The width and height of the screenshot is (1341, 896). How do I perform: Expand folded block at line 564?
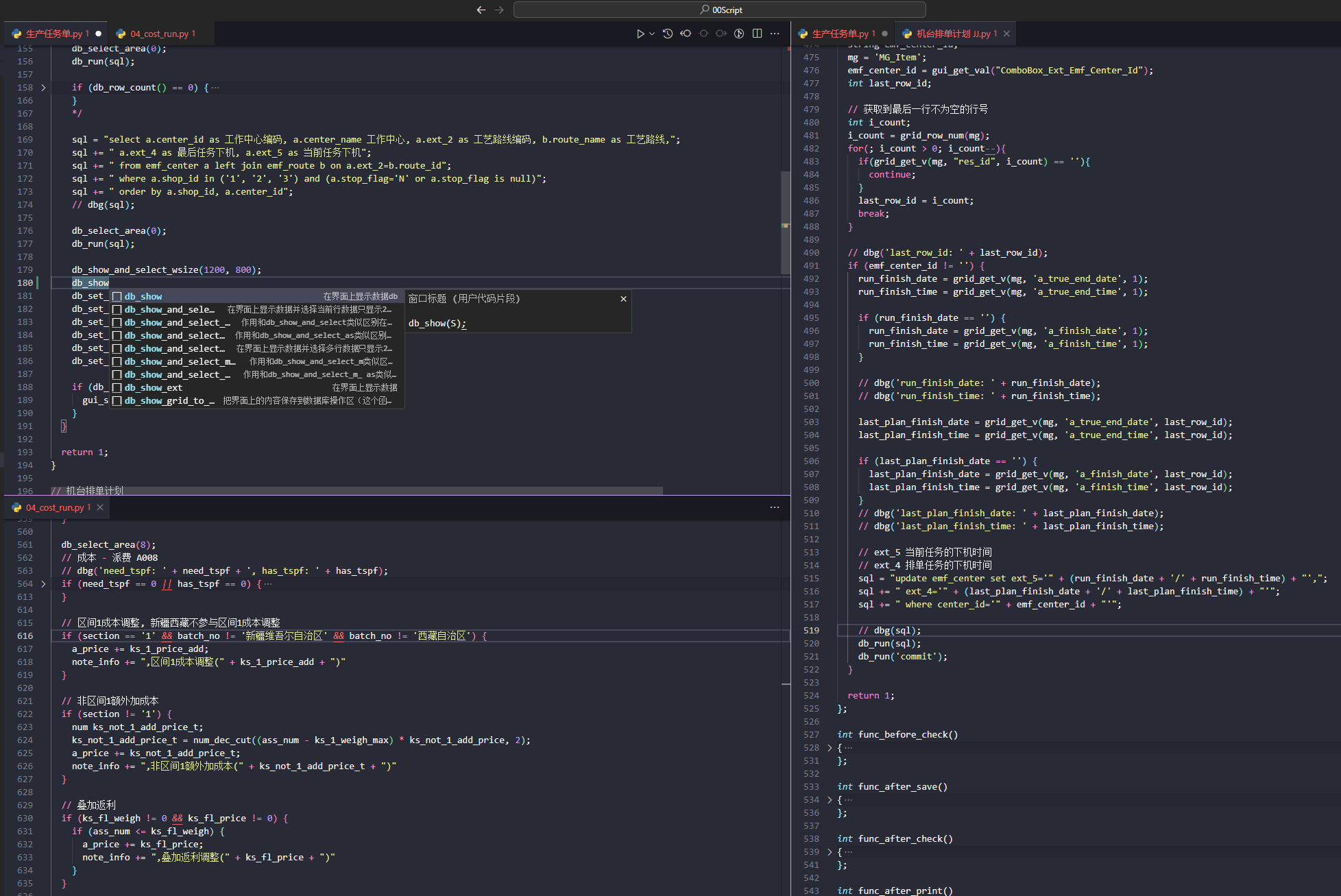pos(43,584)
